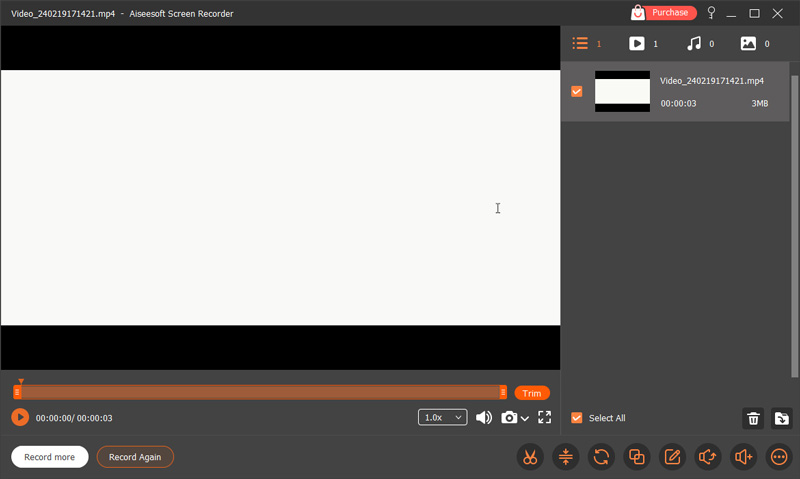Screen dimensions: 800x479
Task: Open the overlapping squares merger tool
Action: 636,457
